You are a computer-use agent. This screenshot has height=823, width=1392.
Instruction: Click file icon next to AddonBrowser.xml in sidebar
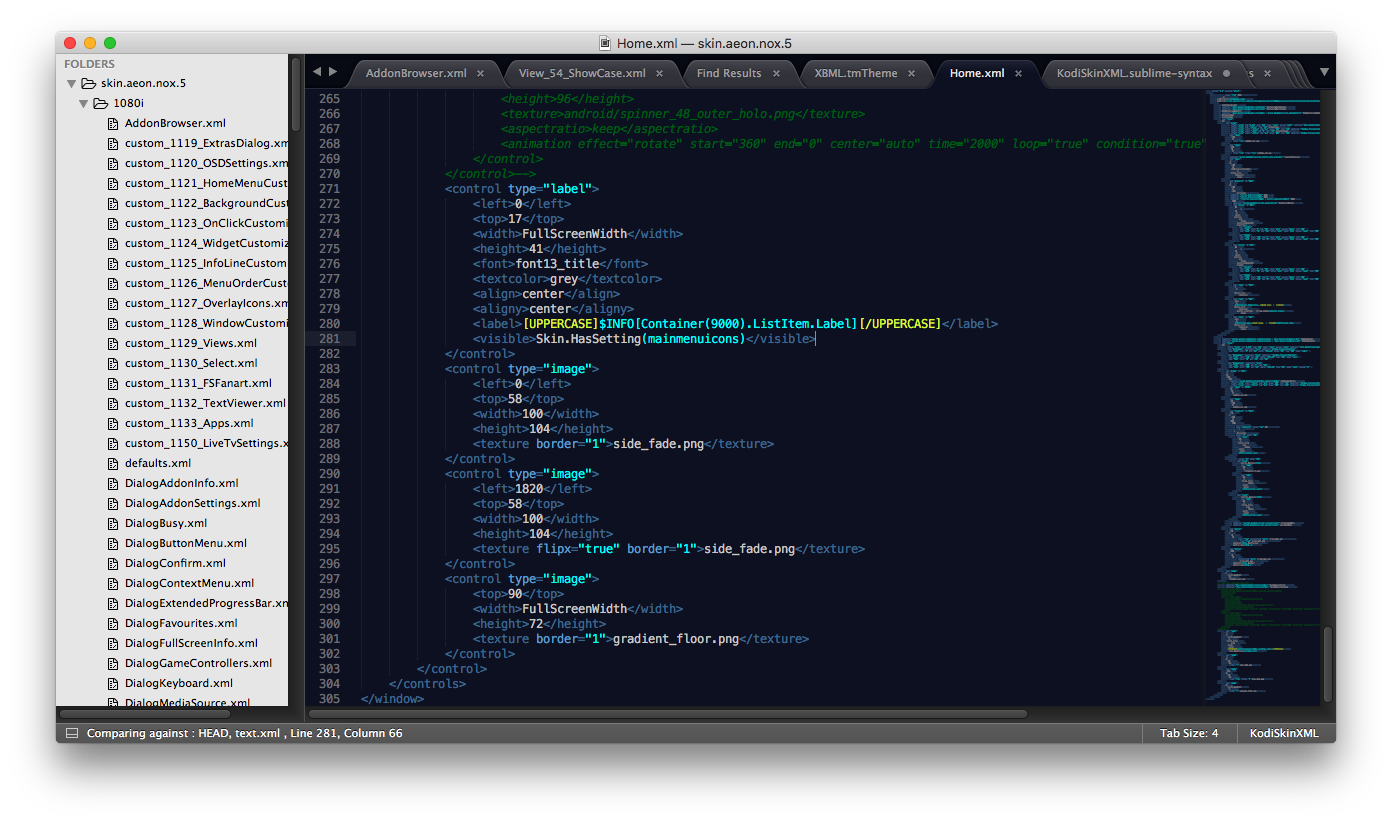[113, 123]
